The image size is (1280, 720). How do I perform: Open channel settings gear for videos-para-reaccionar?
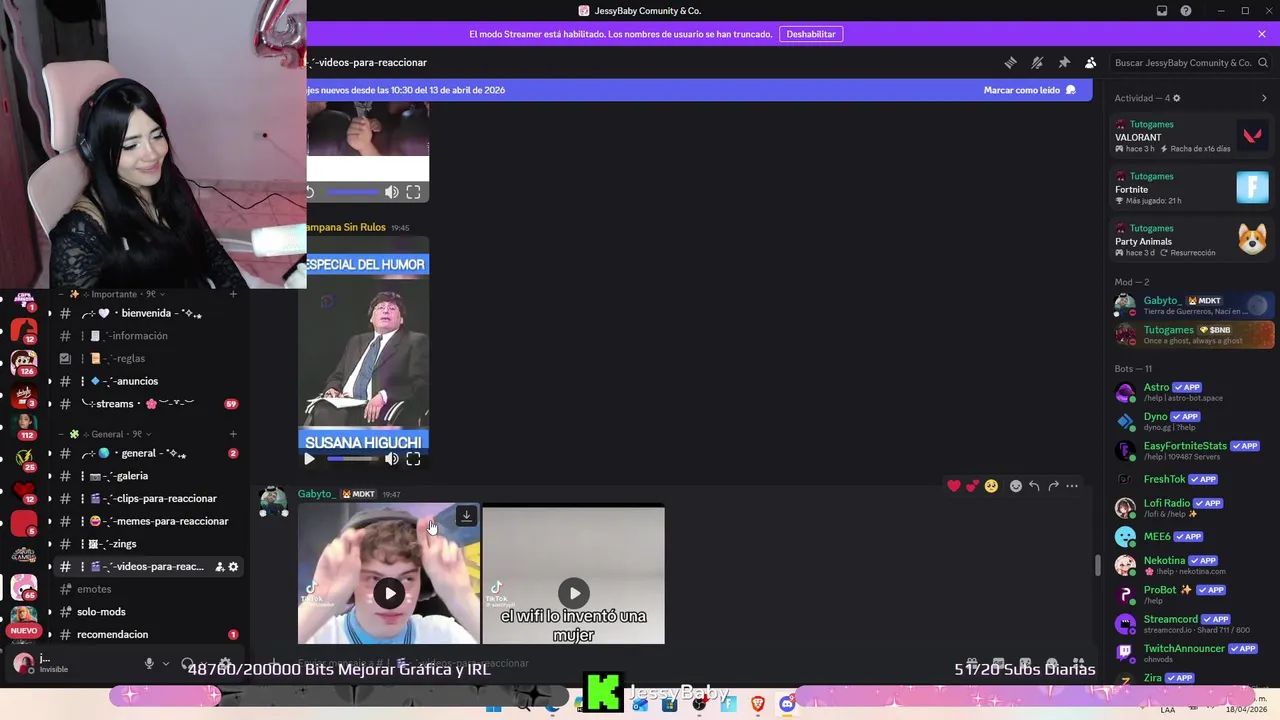(233, 567)
